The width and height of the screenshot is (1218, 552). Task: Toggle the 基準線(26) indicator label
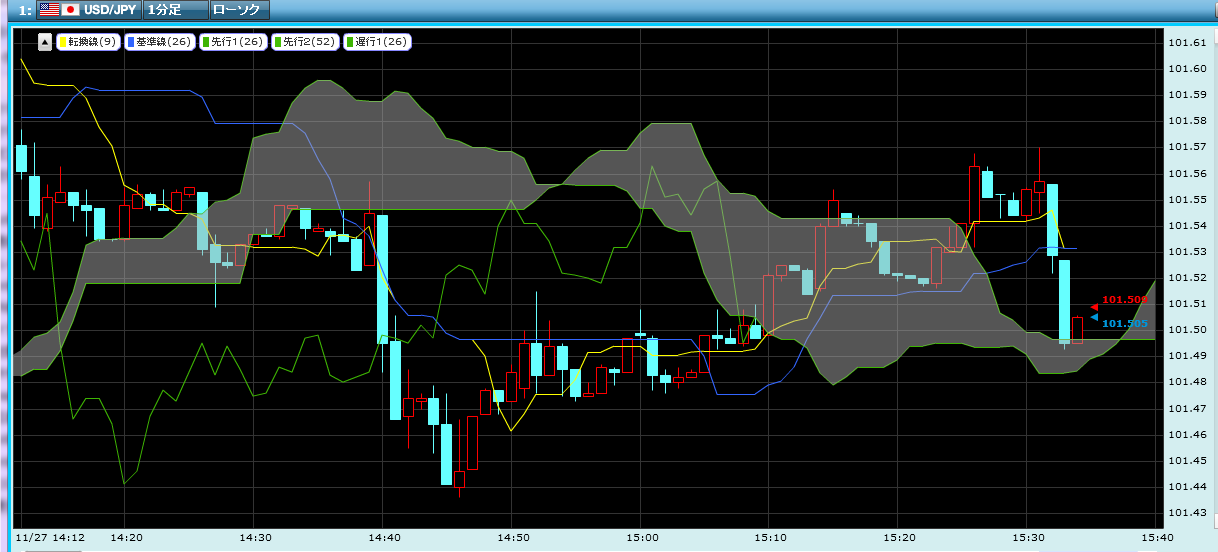(160, 42)
